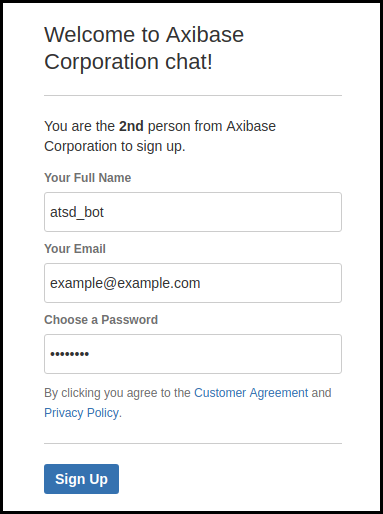Click the 'Welcome to Axibase Corporation chat!' heading
Viewport: 383px width, 514px height.
click(x=144, y=48)
